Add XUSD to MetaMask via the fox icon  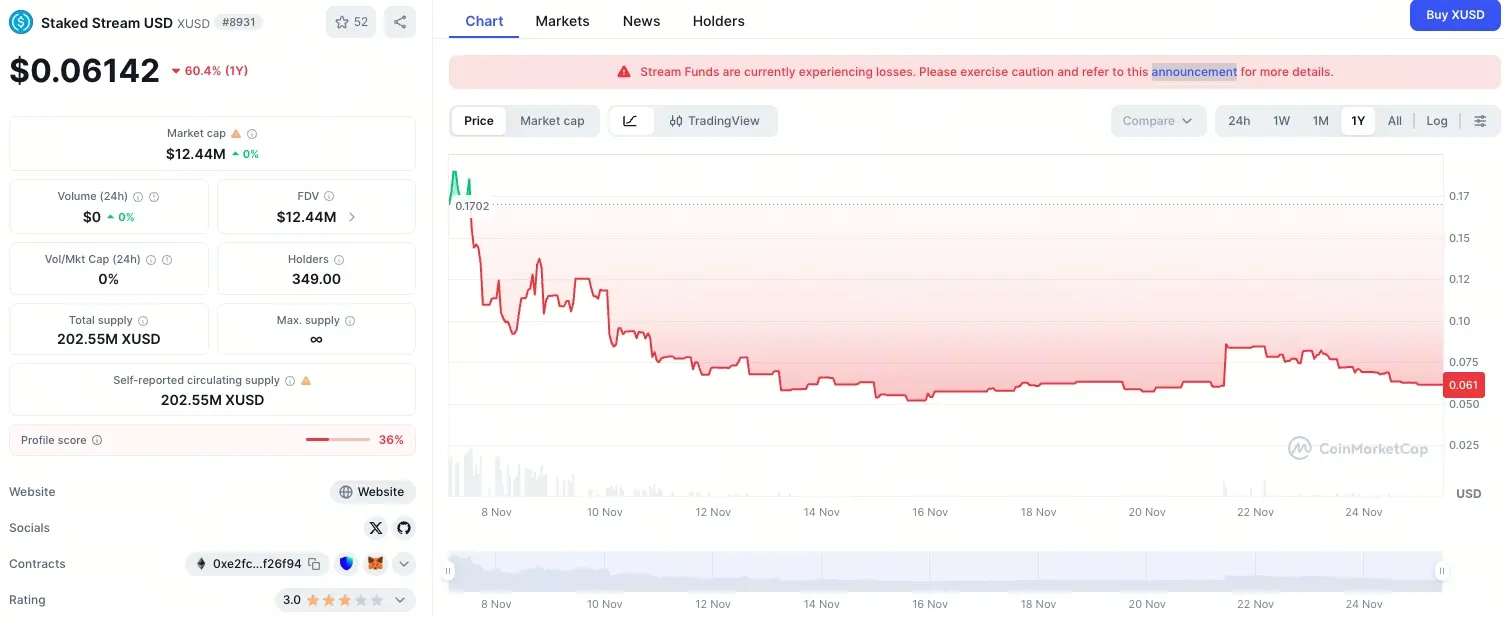pos(375,563)
